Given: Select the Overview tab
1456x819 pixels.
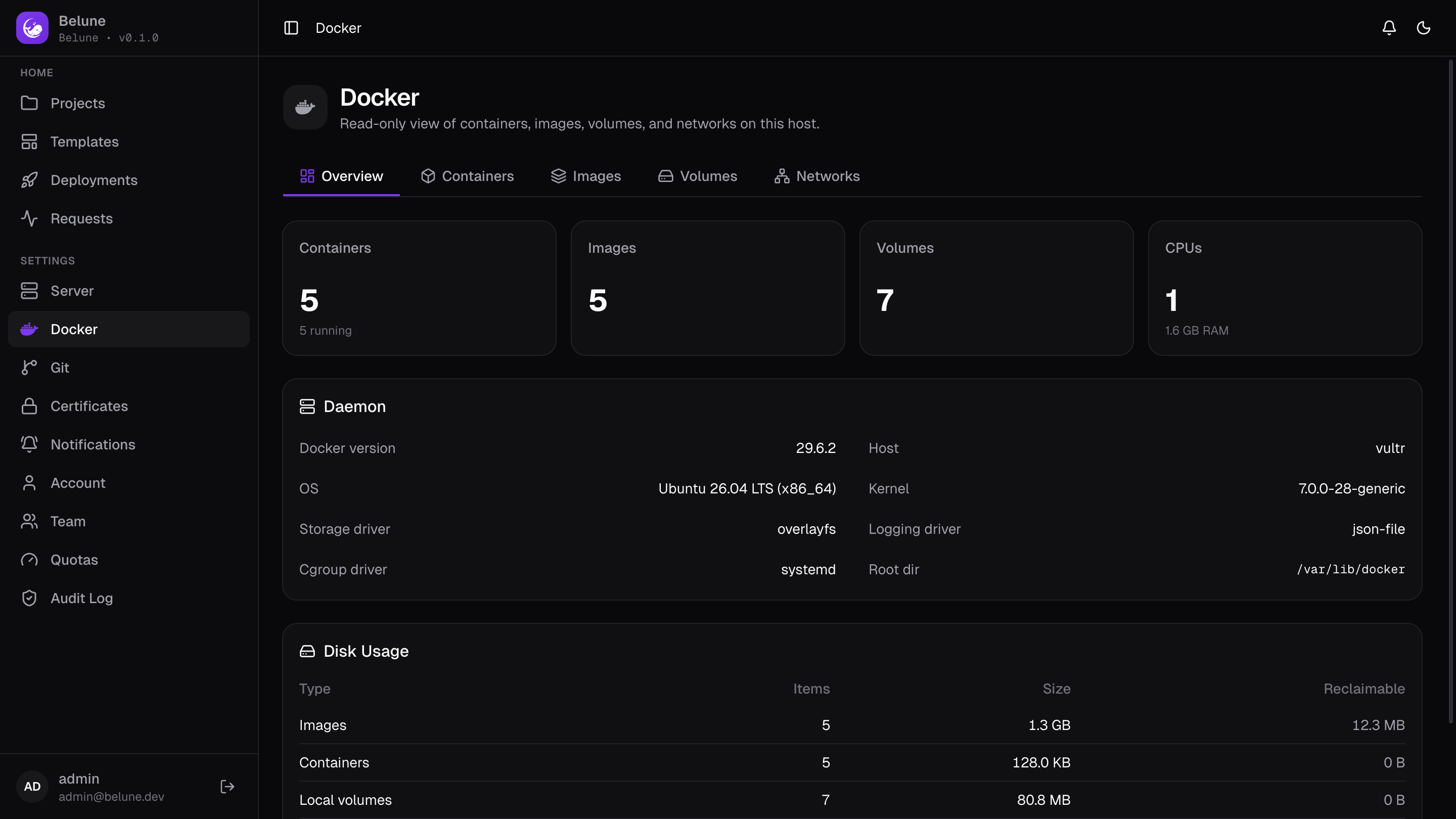Looking at the screenshot, I should (341, 176).
